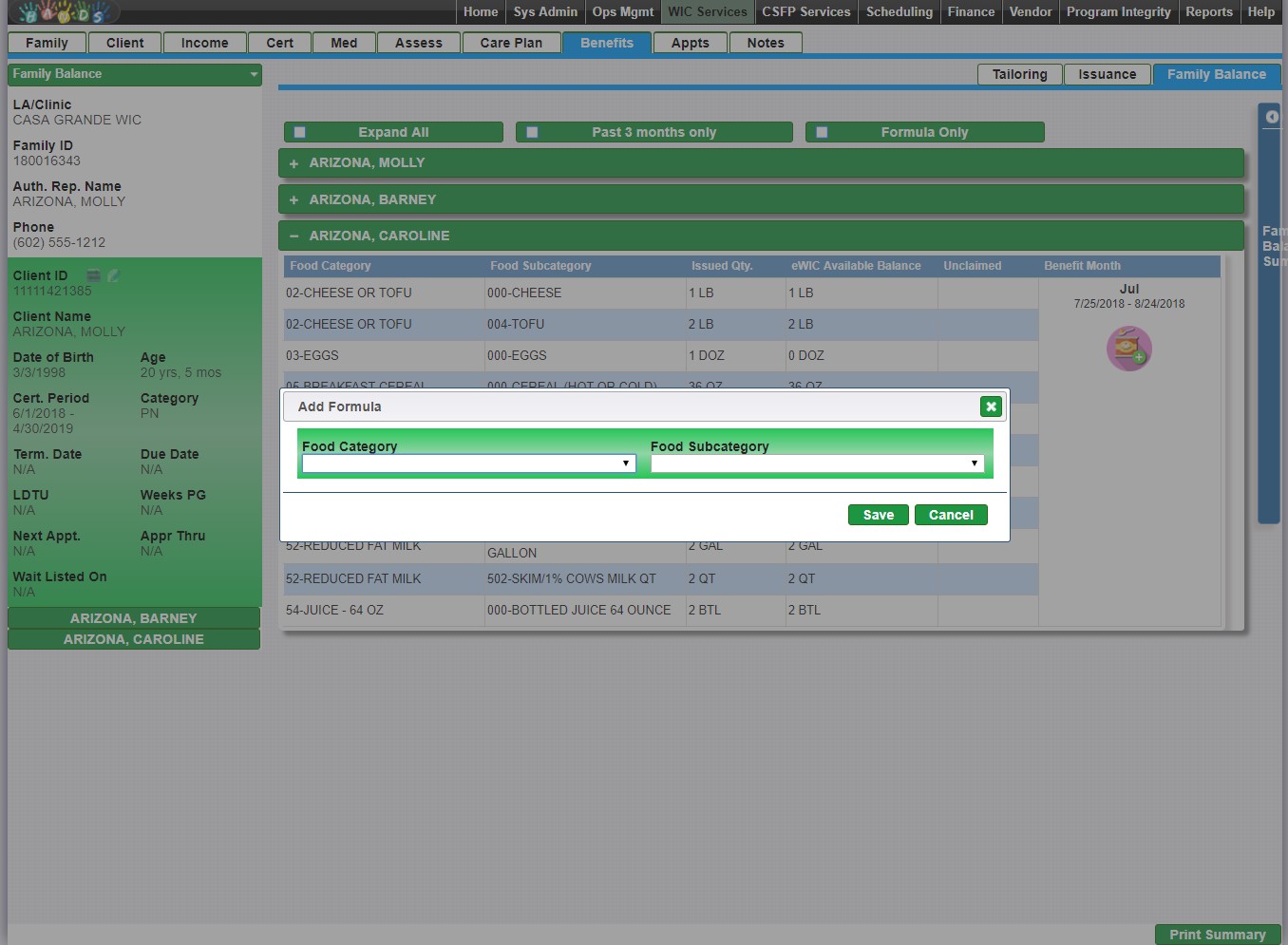Check the Expand All checkbox
The width and height of the screenshot is (1288, 945).
300,133
